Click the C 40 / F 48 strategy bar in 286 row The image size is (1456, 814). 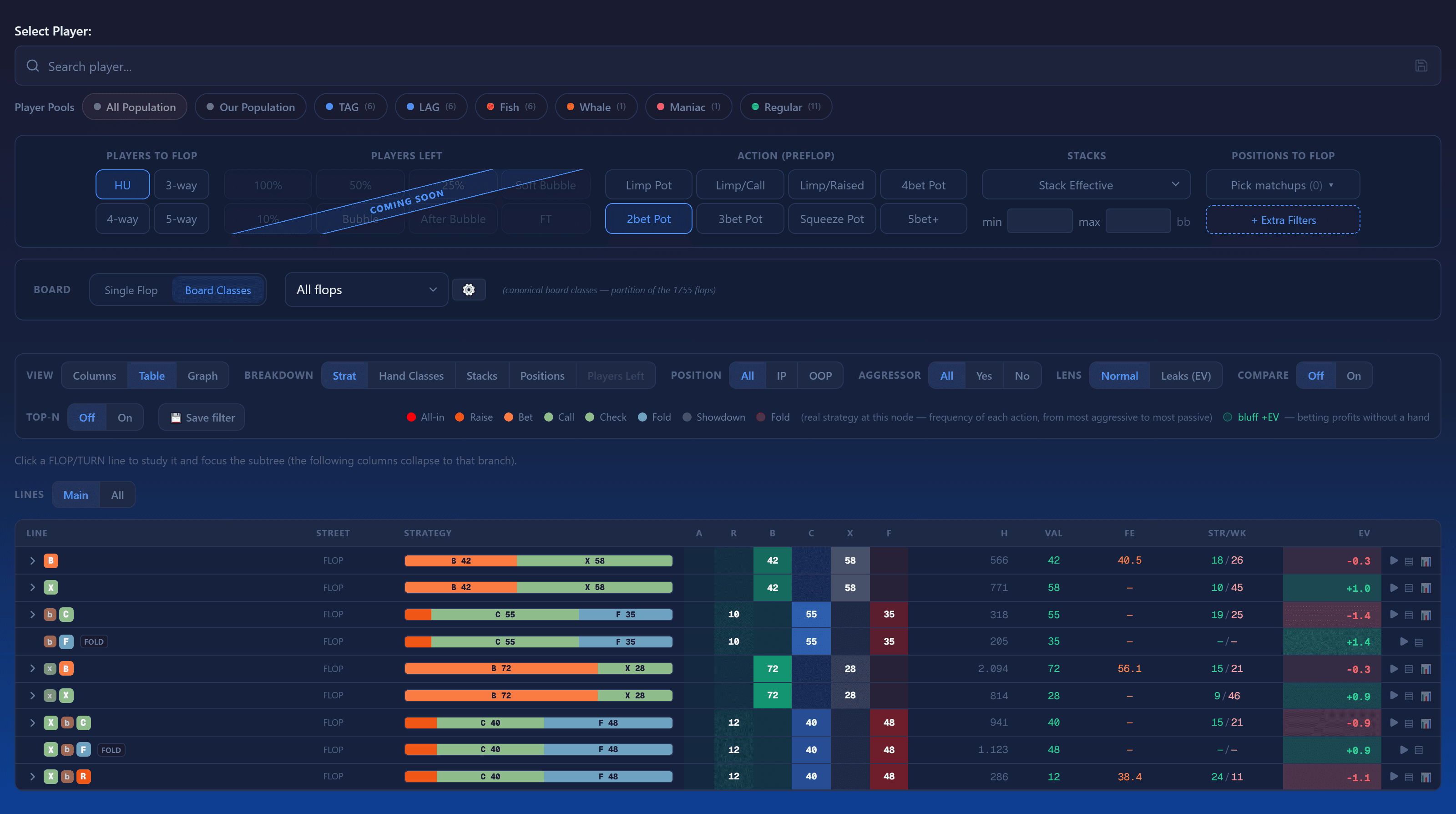point(538,777)
